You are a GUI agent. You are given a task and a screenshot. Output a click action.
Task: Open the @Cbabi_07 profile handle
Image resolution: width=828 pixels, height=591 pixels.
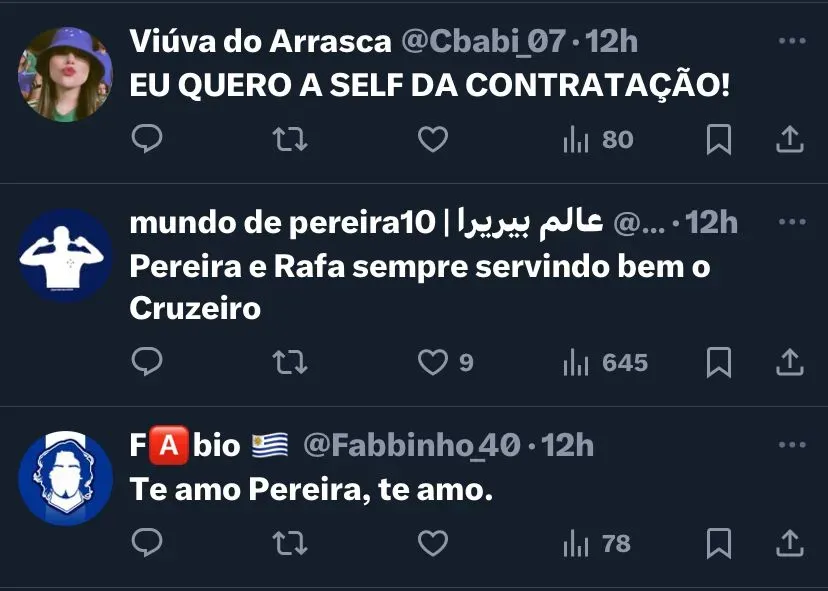tap(483, 41)
